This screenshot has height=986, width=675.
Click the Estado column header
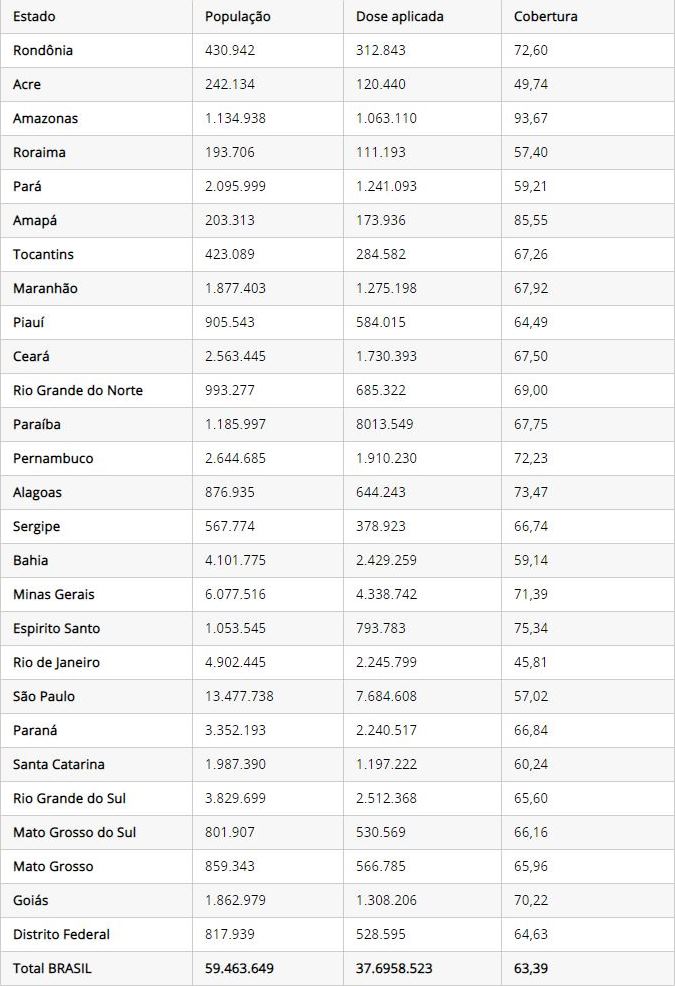(x=35, y=17)
